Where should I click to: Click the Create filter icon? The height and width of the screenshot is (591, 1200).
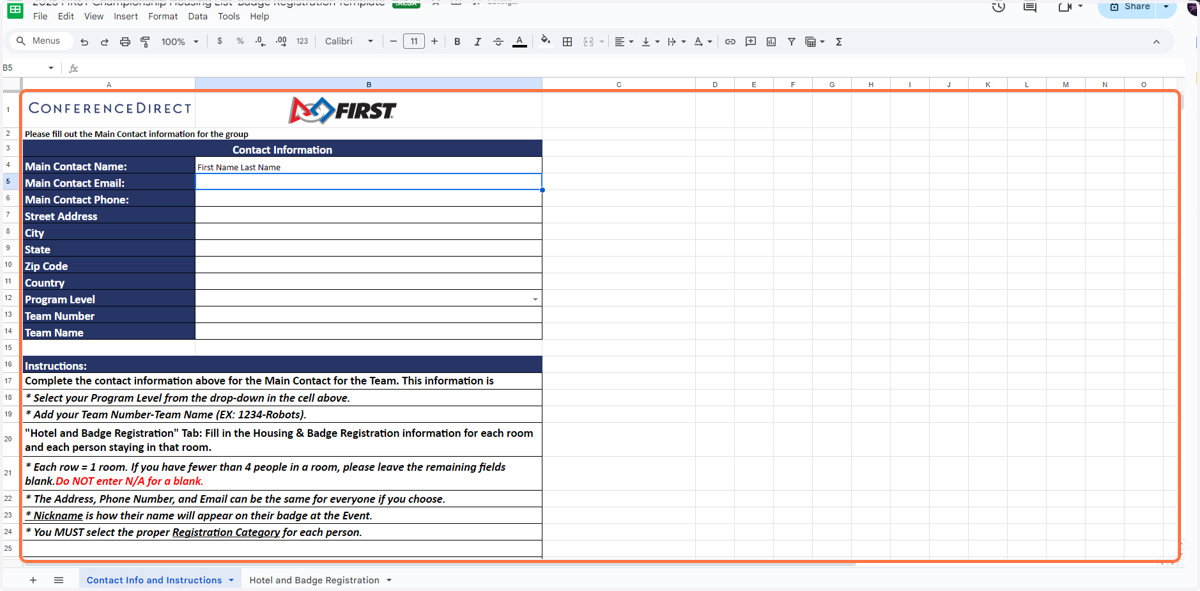point(791,42)
